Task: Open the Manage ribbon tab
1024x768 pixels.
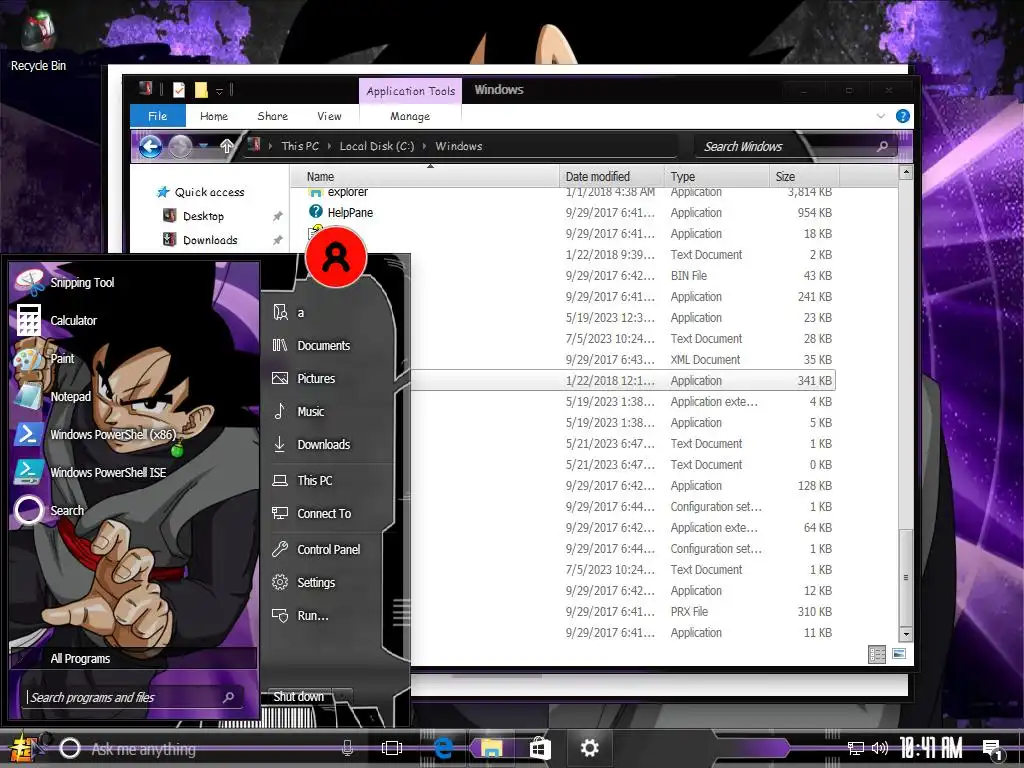Action: [409, 116]
